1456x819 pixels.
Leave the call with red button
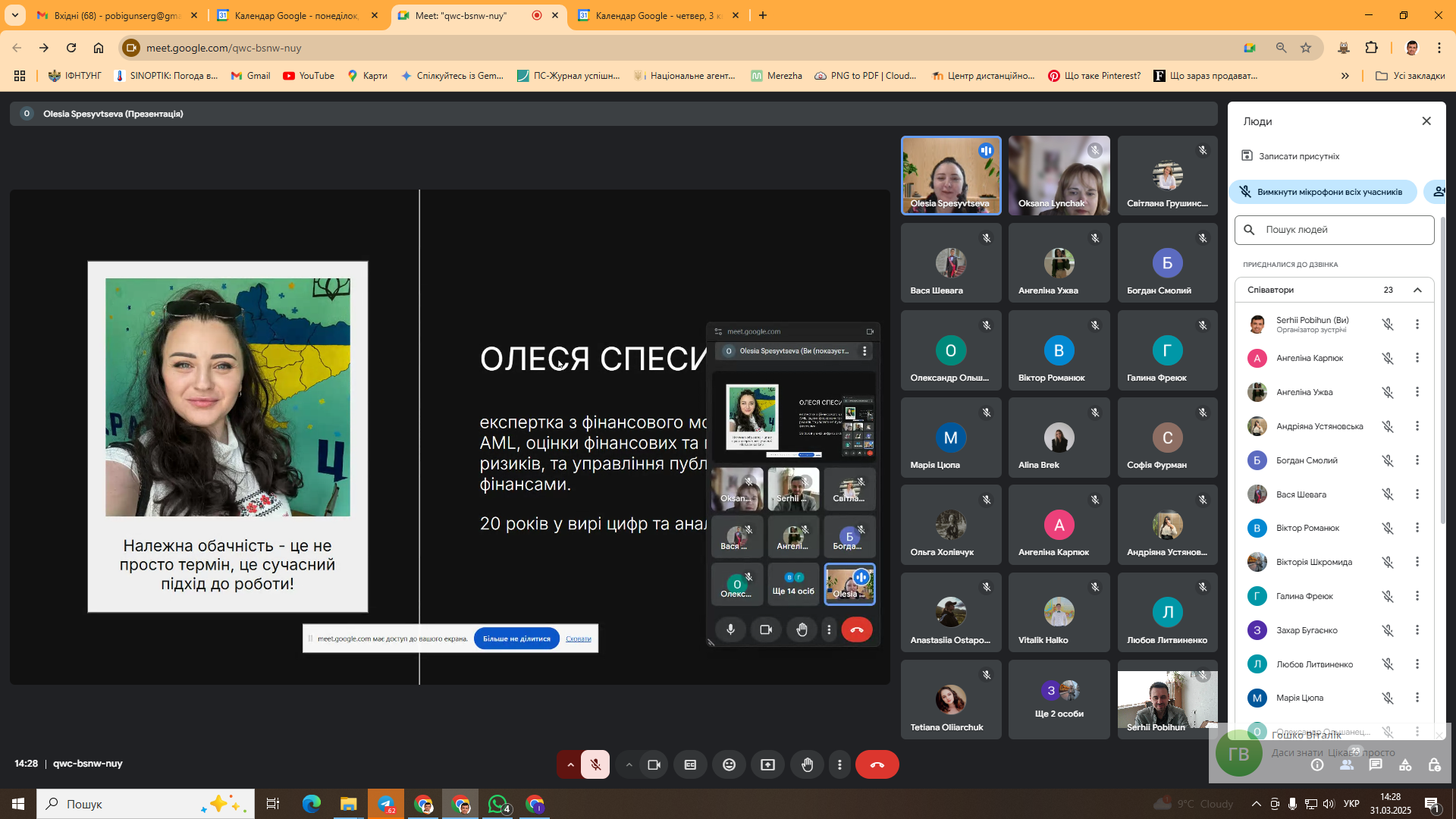[877, 764]
